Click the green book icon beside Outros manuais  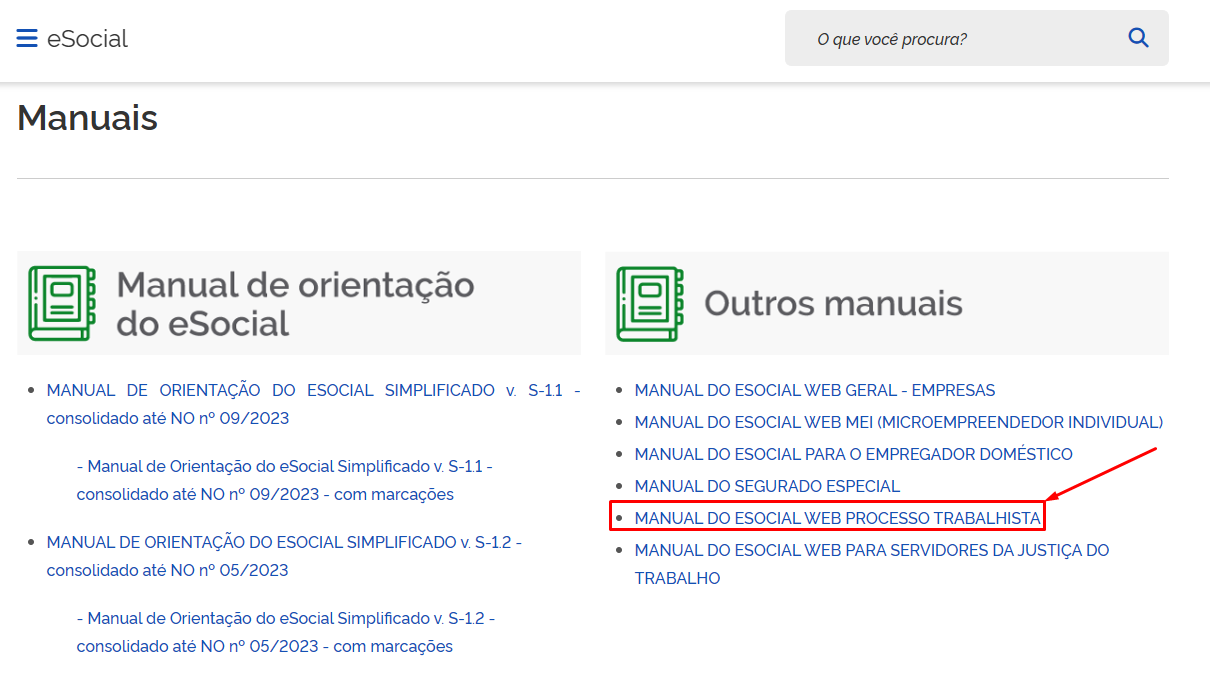pos(650,303)
